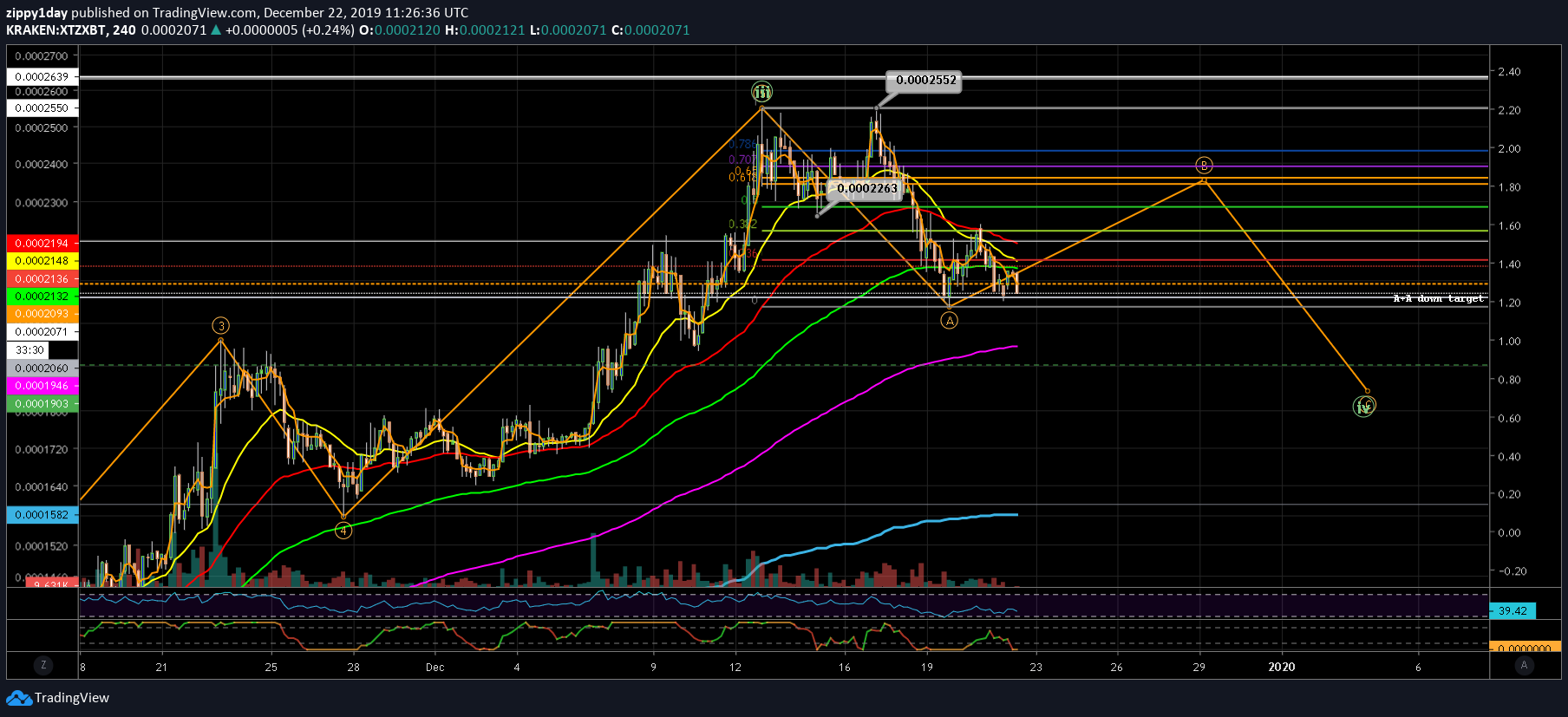
Task: Click the circled wave 3 label
Action: [x=221, y=326]
